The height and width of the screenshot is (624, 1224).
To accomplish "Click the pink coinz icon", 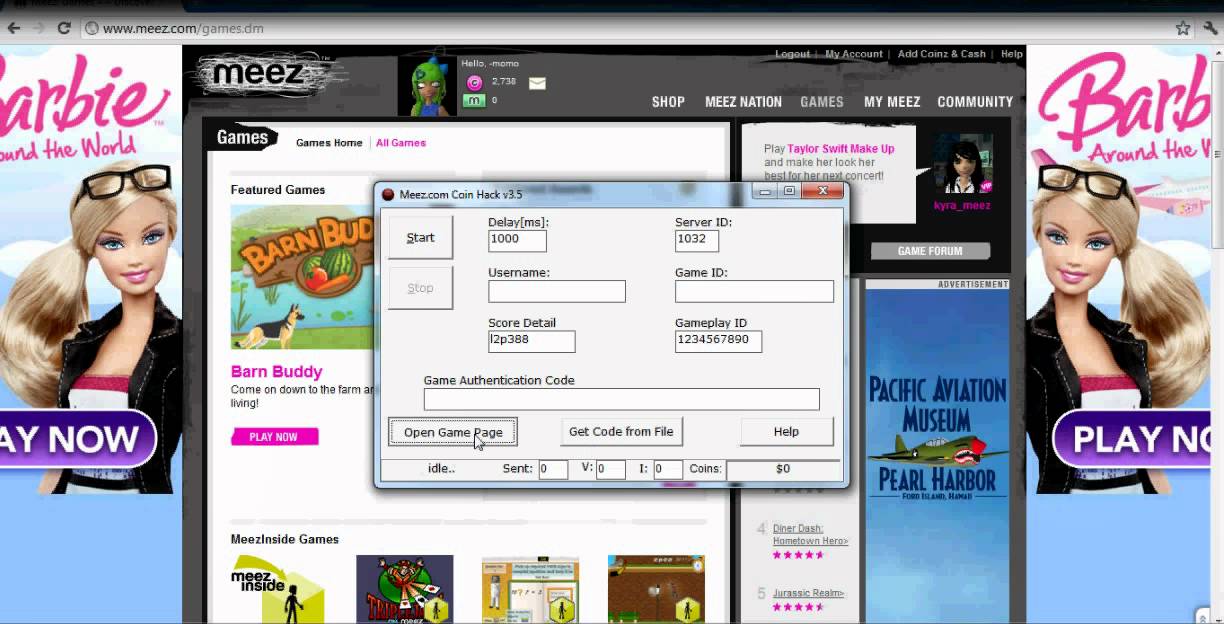I will point(474,82).
